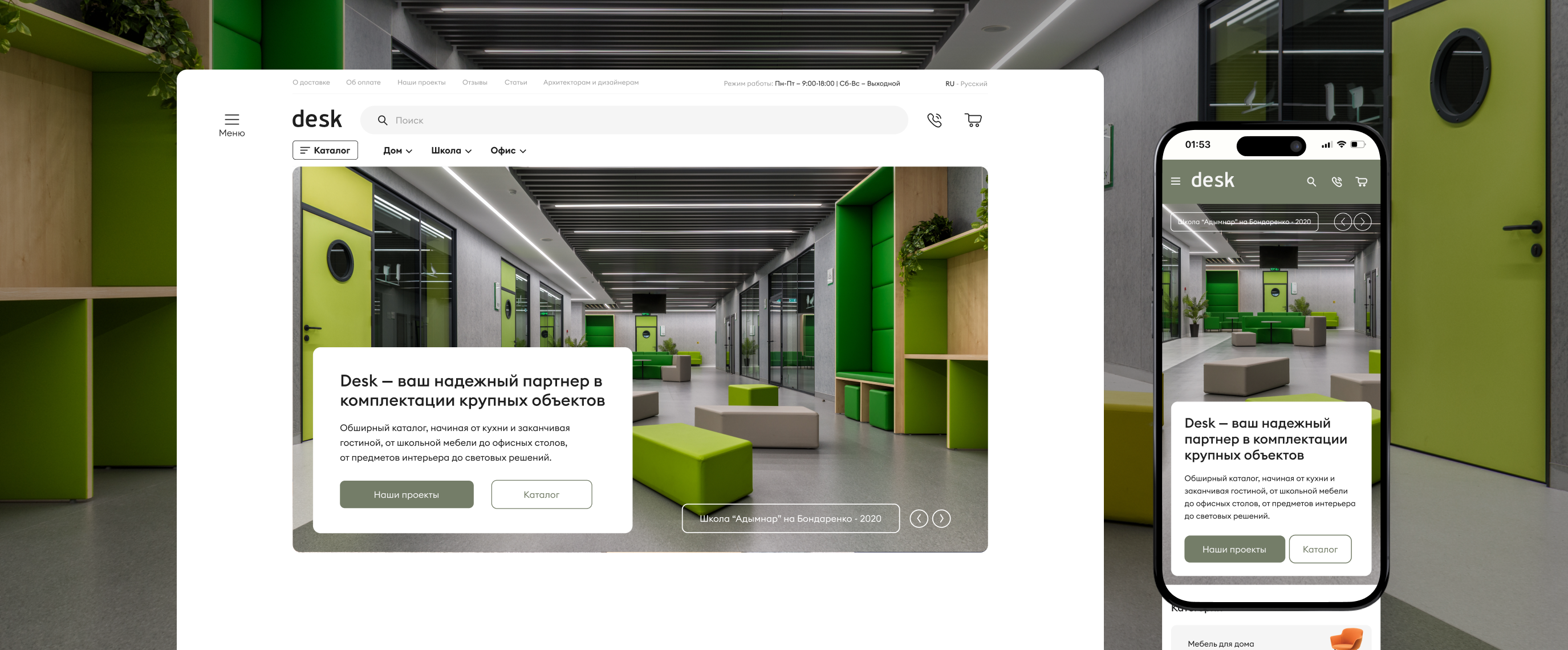The width and height of the screenshot is (1568, 650).
Task: Tap next slide arrow in mobile mockup
Action: tap(1362, 222)
